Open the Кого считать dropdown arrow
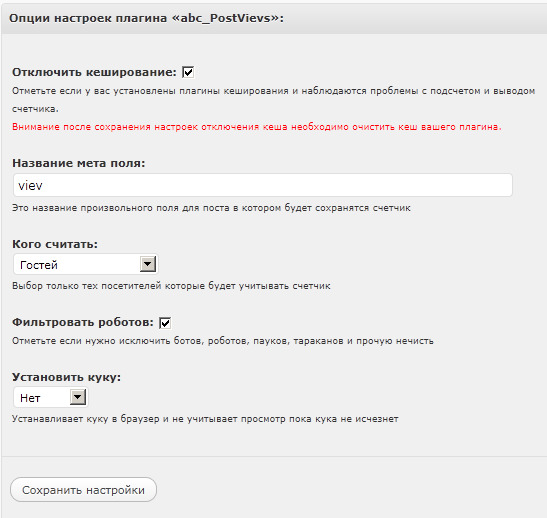 (x=148, y=264)
